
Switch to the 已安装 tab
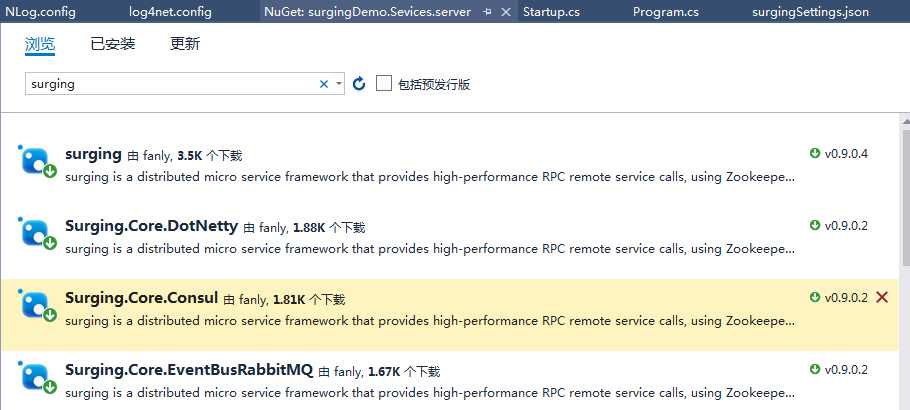[x=112, y=44]
